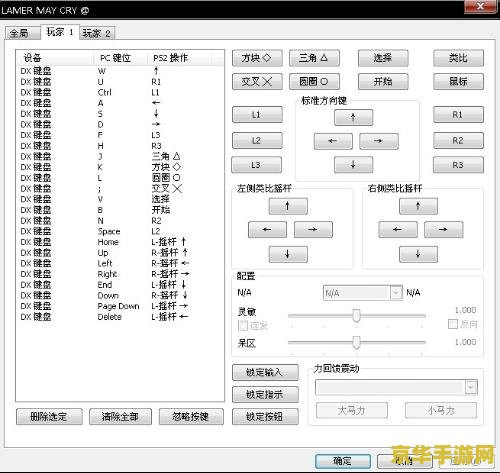Switch to the 玩家 2 tab
500x473 pixels.
[97, 33]
